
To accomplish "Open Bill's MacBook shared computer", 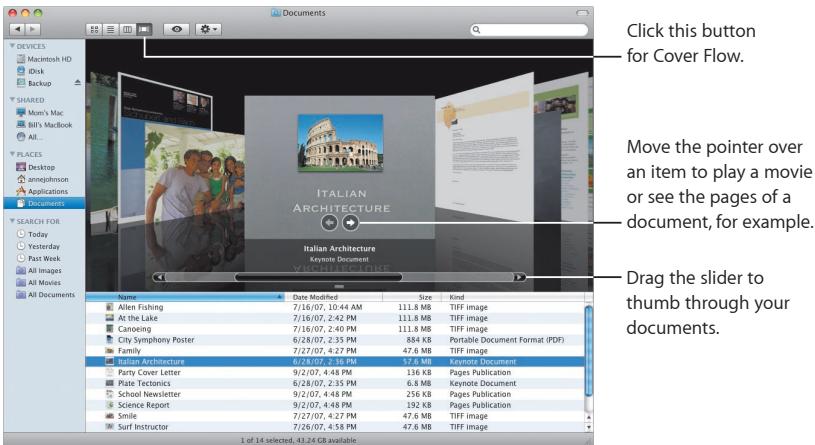I will click(44, 125).
